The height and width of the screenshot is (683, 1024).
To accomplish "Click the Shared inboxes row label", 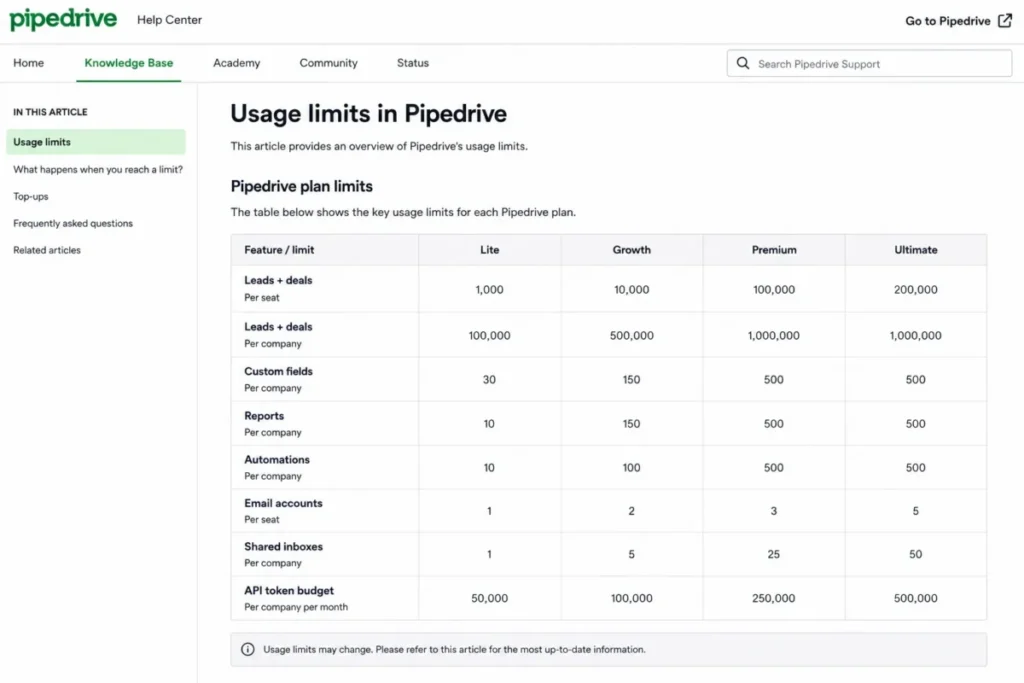I will [x=283, y=554].
